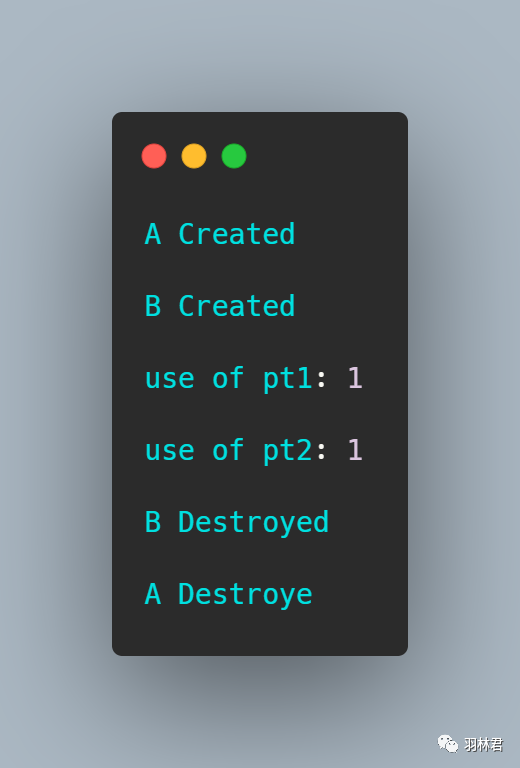Click the WeChat logo watermark icon

point(448,744)
